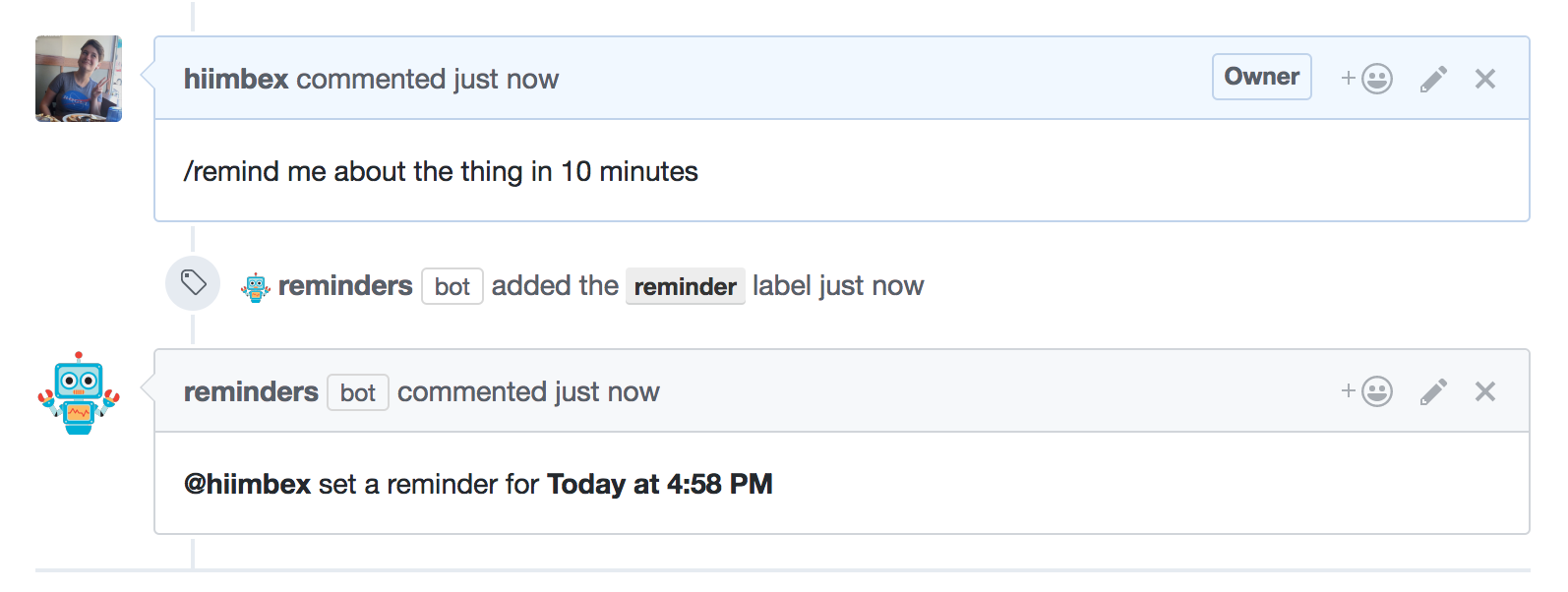The width and height of the screenshot is (1568, 592).
Task: Open the large reminders bot avatar
Action: pyautogui.click(x=79, y=392)
